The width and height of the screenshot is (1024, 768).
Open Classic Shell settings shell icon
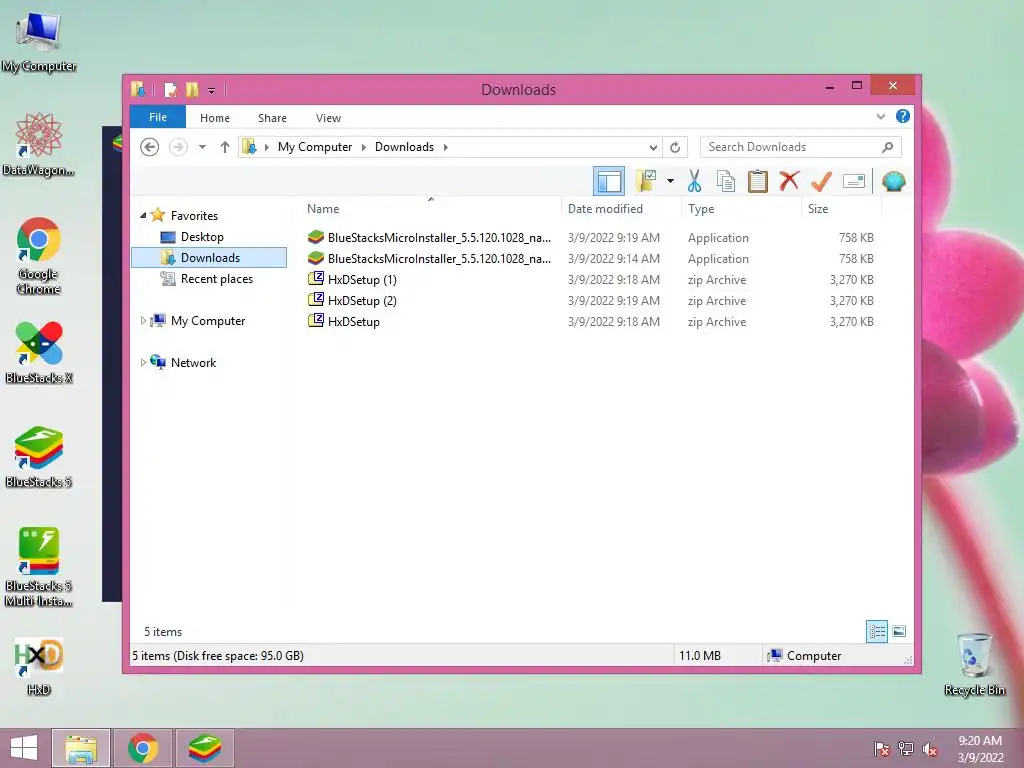(x=893, y=181)
